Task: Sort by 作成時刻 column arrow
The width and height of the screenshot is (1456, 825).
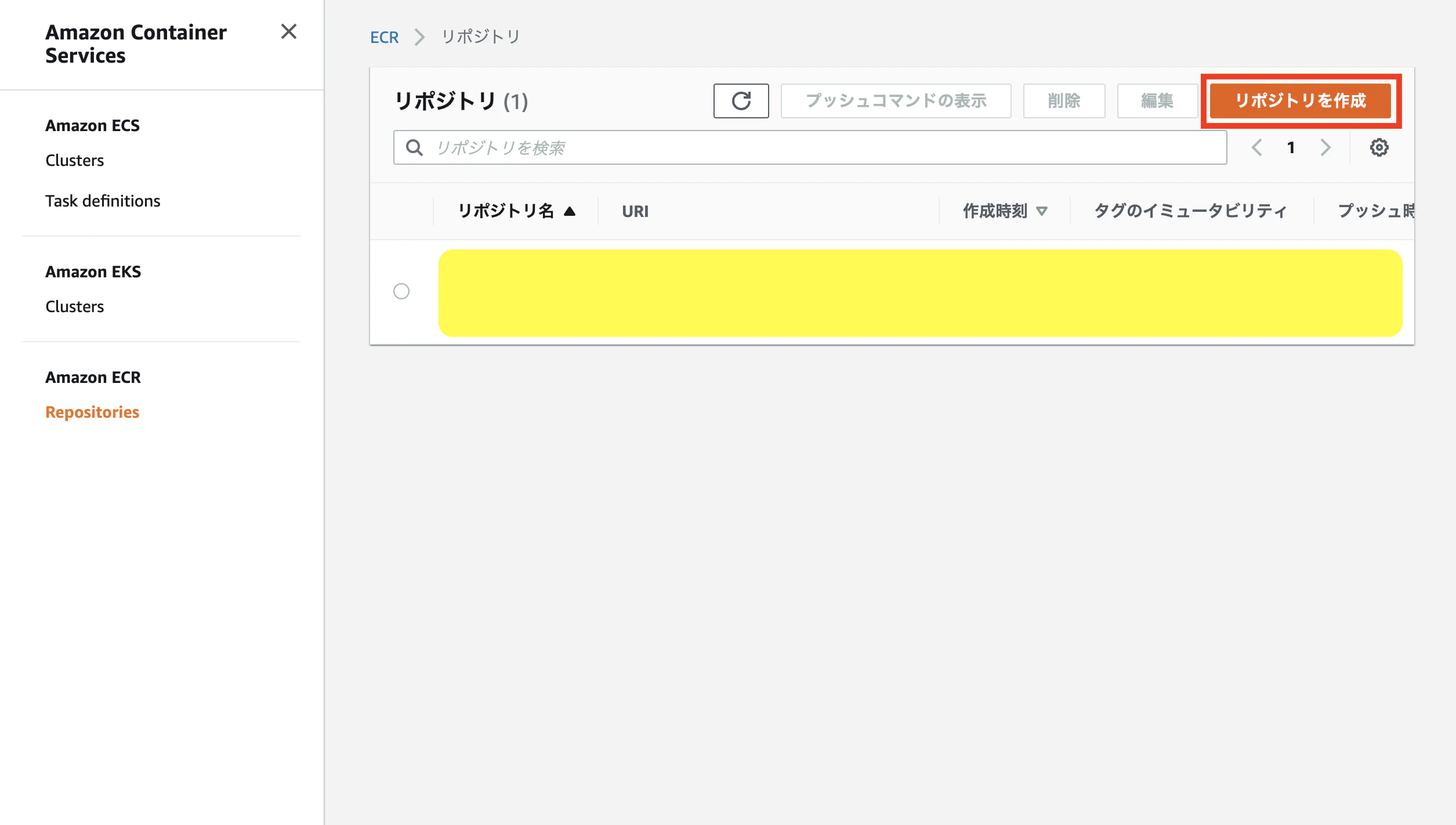Action: pos(1042,211)
